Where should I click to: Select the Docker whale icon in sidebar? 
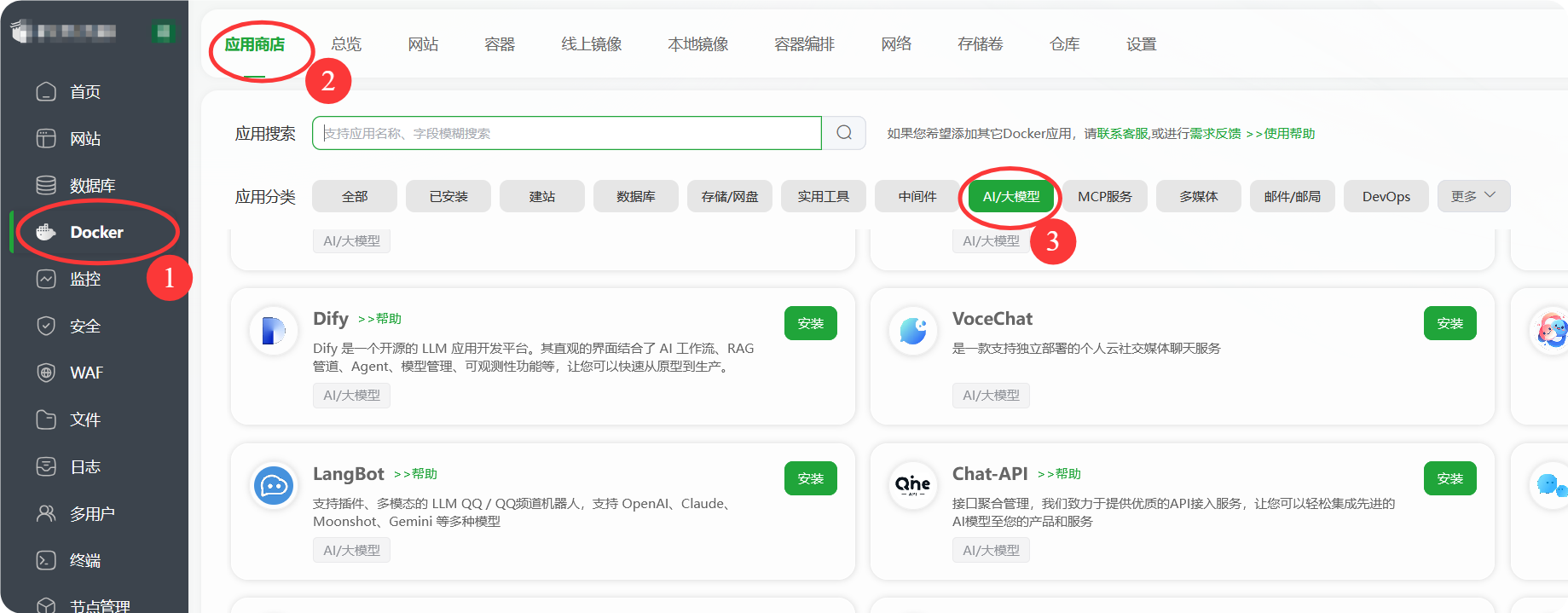point(46,232)
